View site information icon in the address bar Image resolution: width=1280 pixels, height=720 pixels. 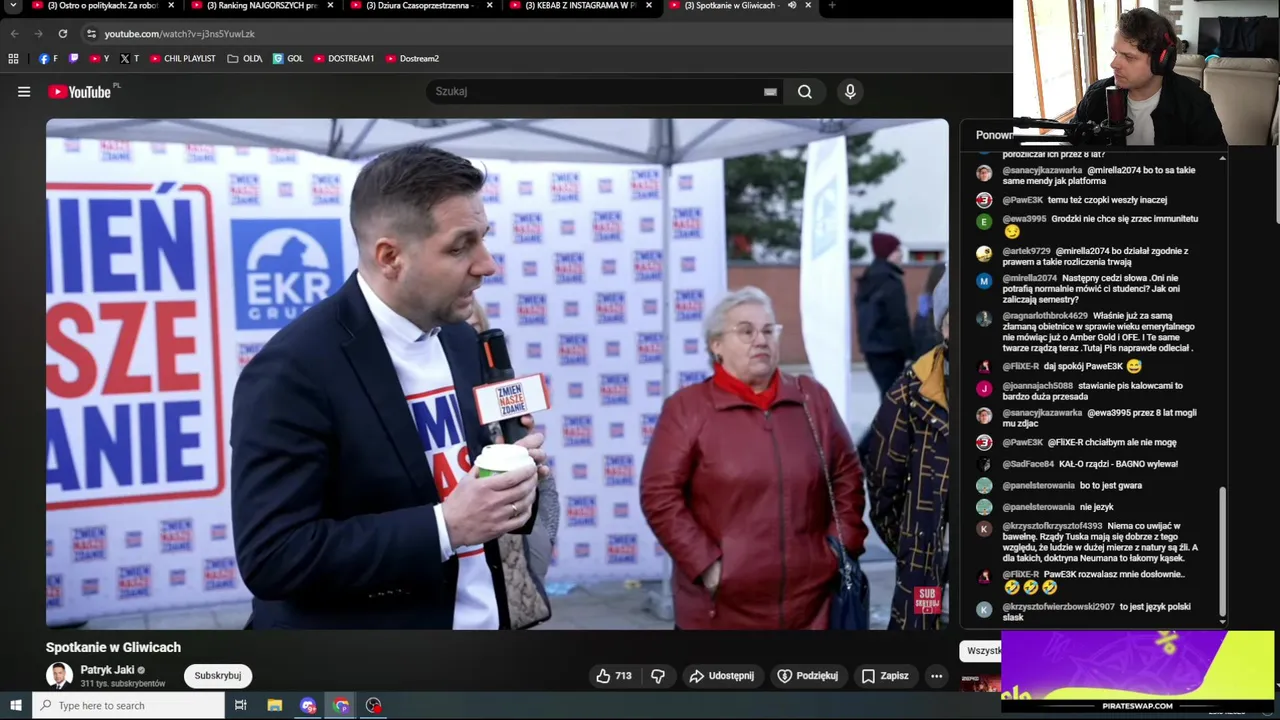point(91,33)
